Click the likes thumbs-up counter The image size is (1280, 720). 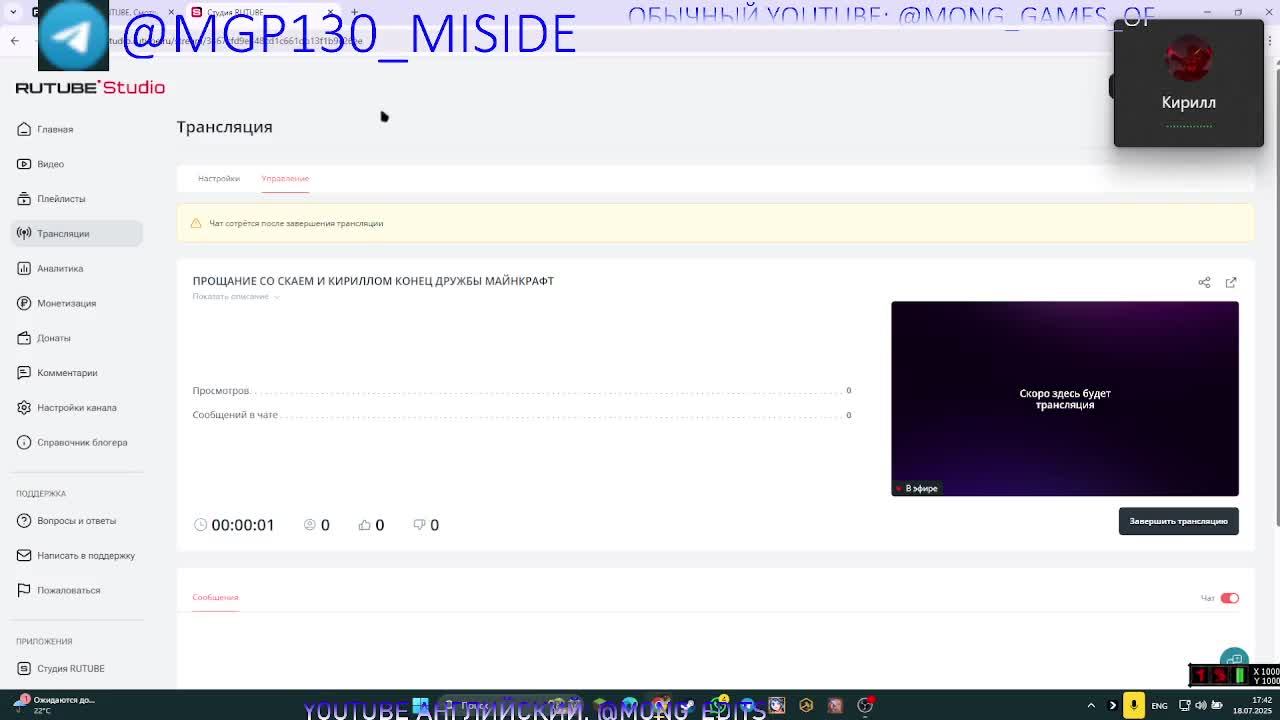click(x=371, y=525)
